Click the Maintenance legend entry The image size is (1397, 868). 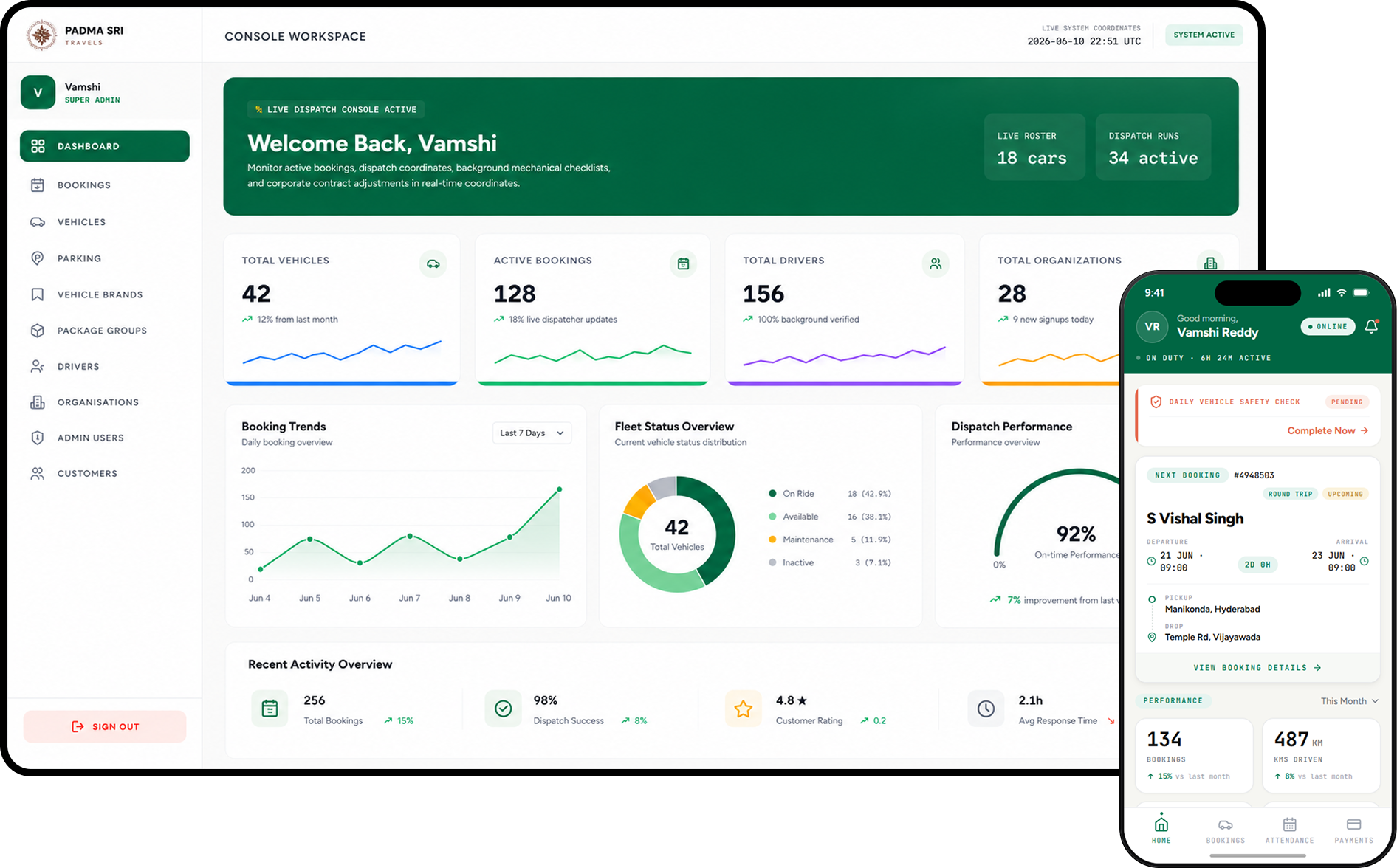pos(830,540)
